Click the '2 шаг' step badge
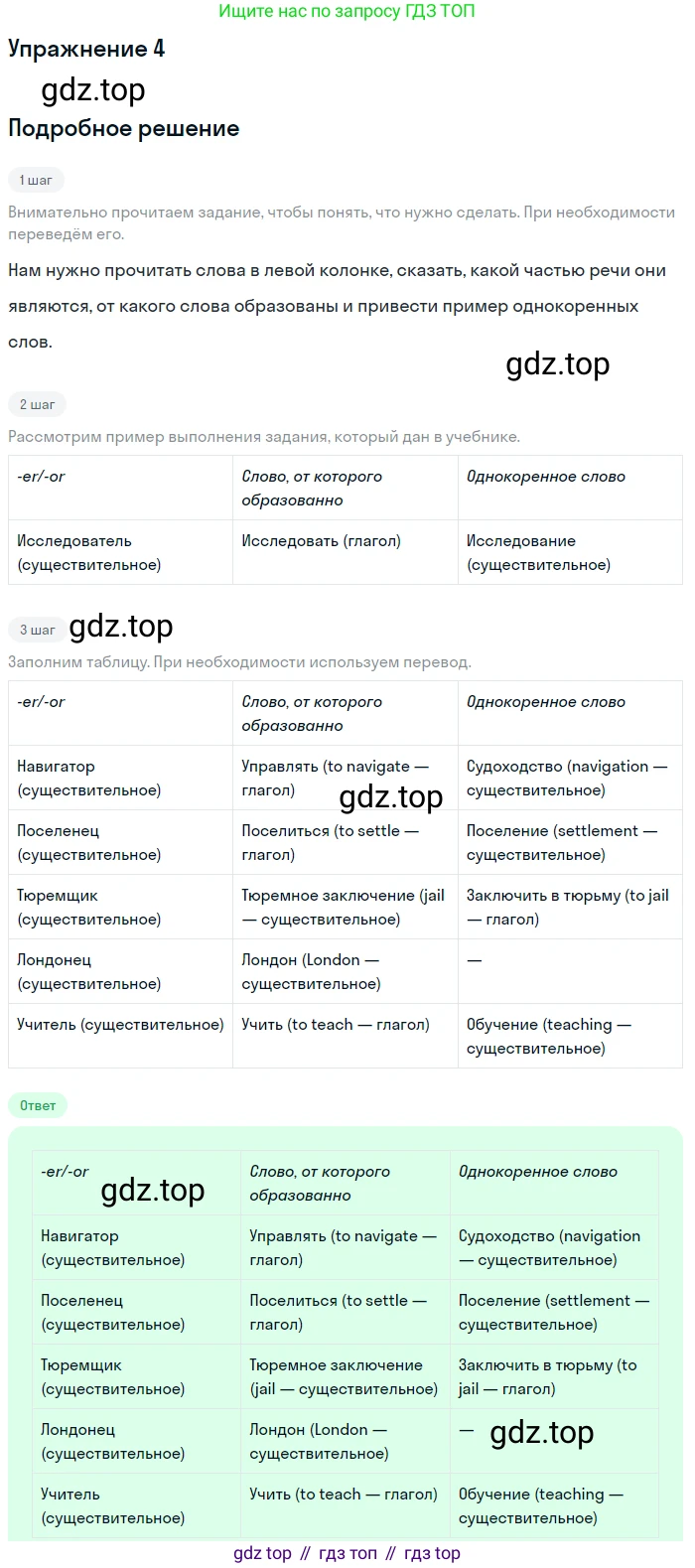Viewport: 695px width, 1568px height. point(37,404)
